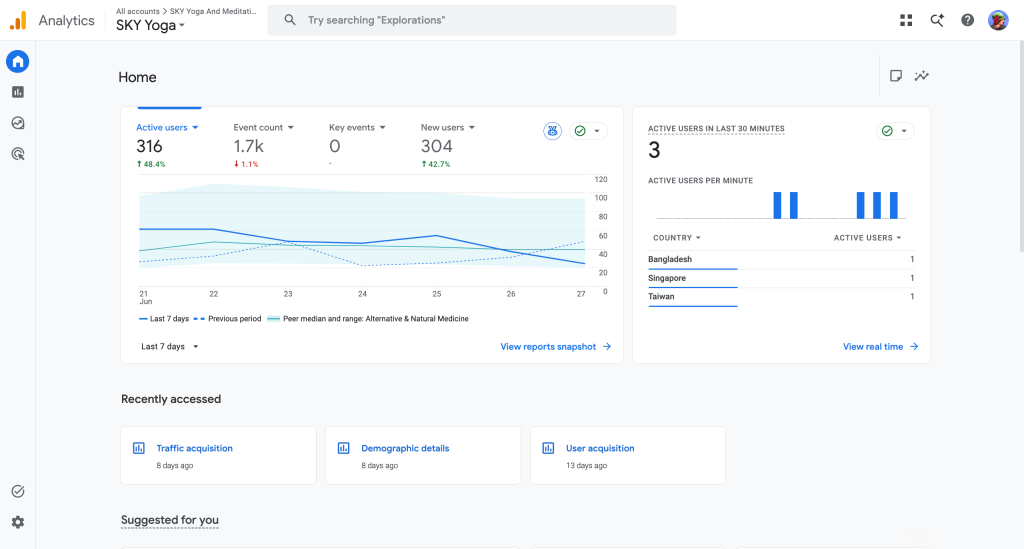Click the 304 new users value
This screenshot has height=549, width=1024.
click(x=436, y=146)
